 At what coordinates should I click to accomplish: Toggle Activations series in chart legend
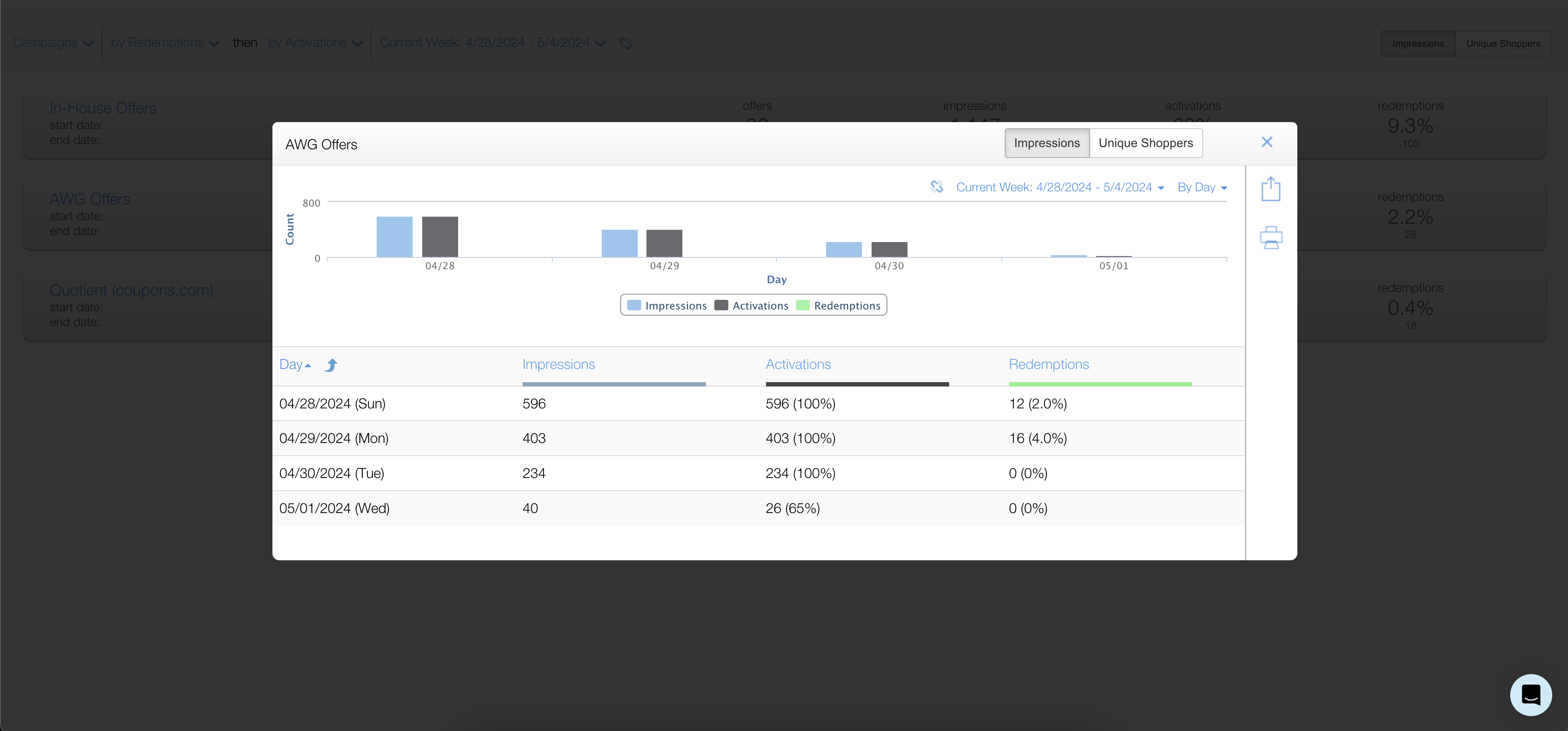click(x=752, y=305)
